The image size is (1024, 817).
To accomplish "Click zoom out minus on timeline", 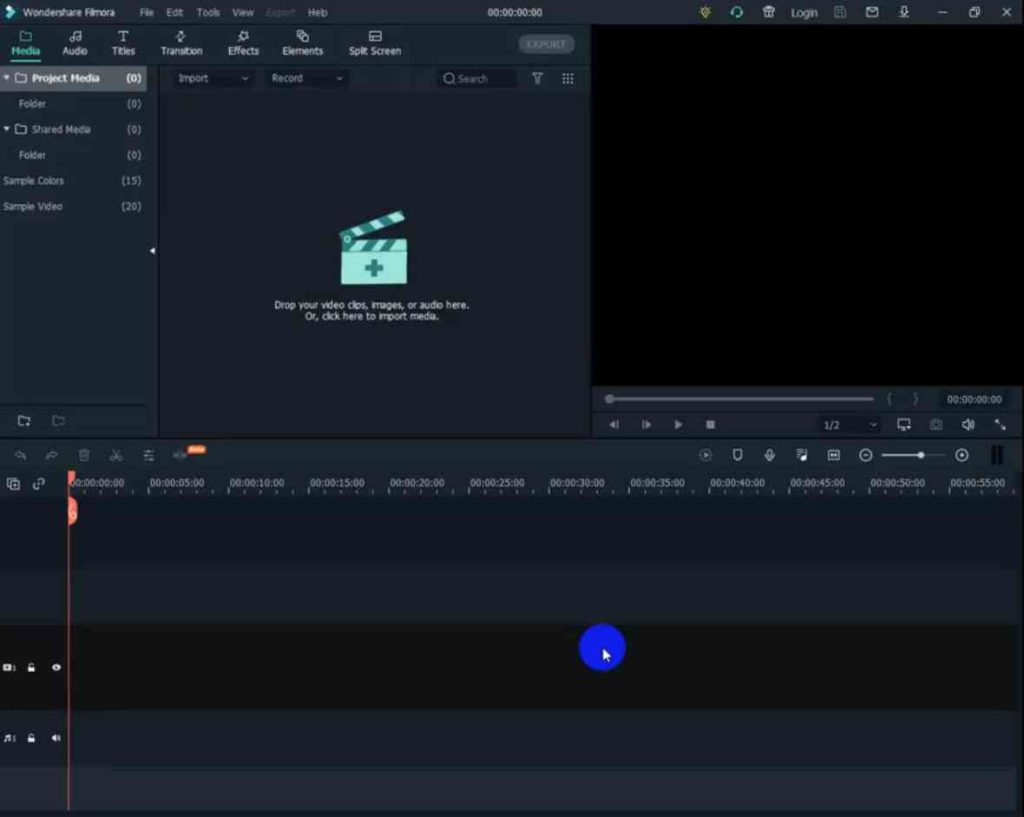I will point(865,455).
